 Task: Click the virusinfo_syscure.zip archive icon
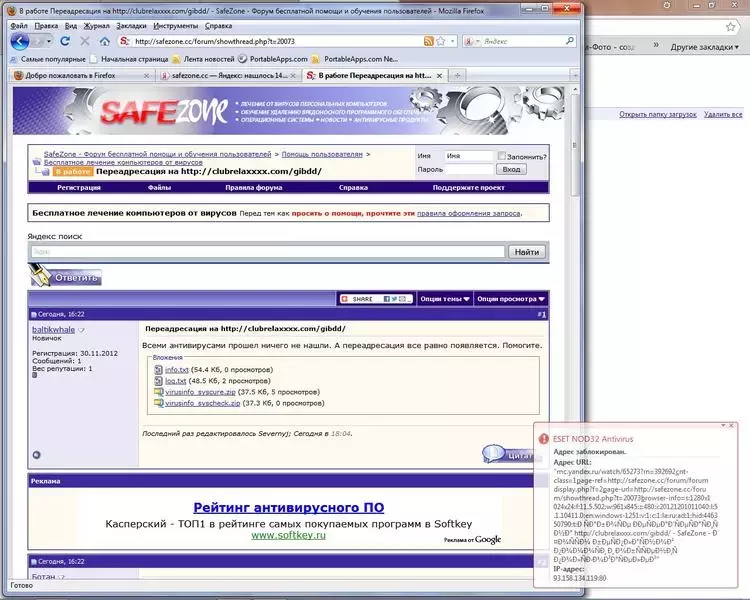tap(158, 392)
